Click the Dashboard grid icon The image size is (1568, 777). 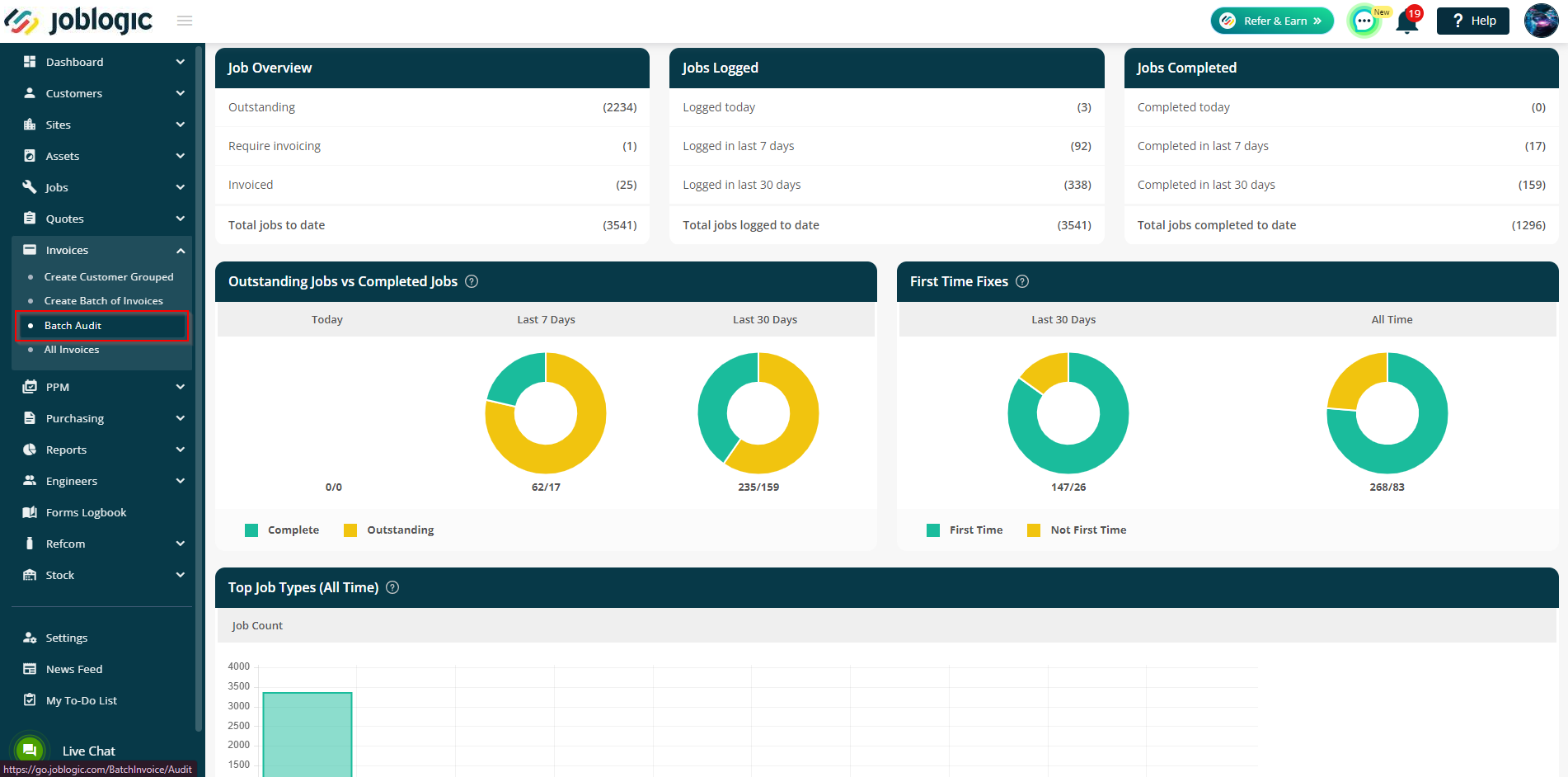(x=30, y=62)
